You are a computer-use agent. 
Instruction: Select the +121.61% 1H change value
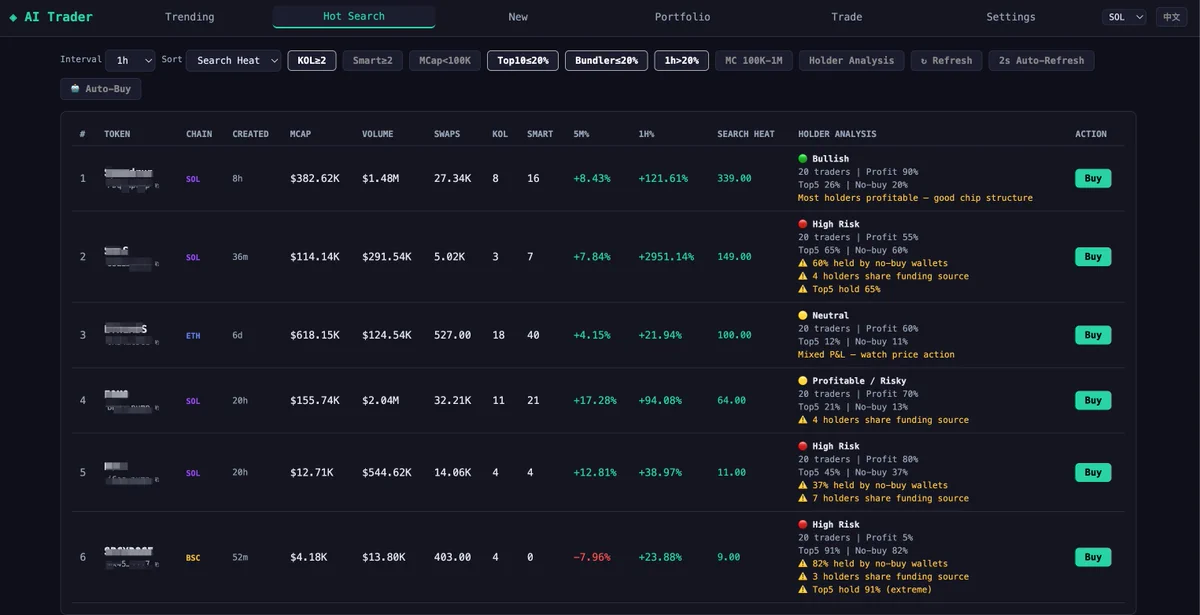[x=663, y=179]
